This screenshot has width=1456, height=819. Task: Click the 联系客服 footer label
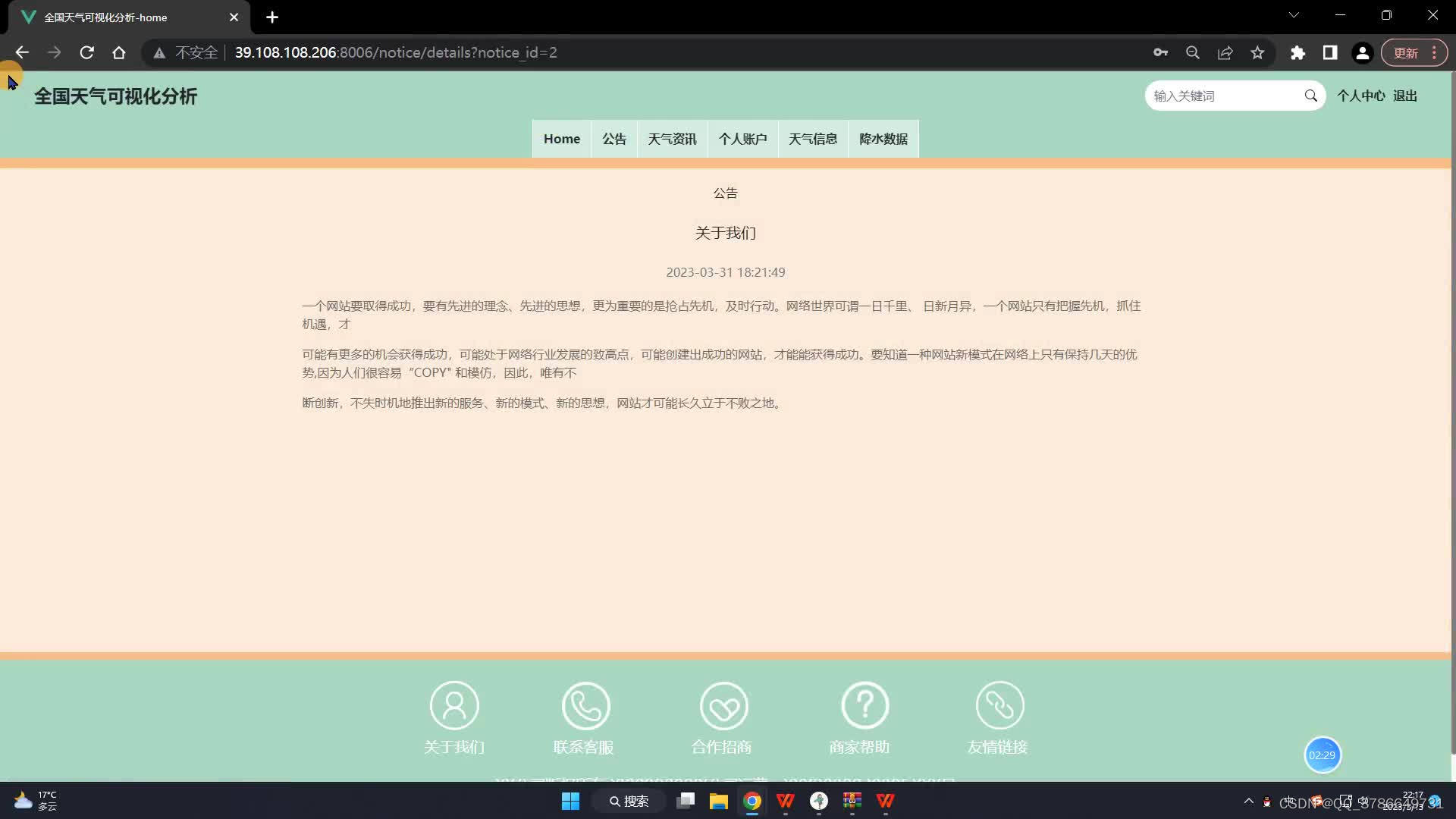(x=583, y=747)
